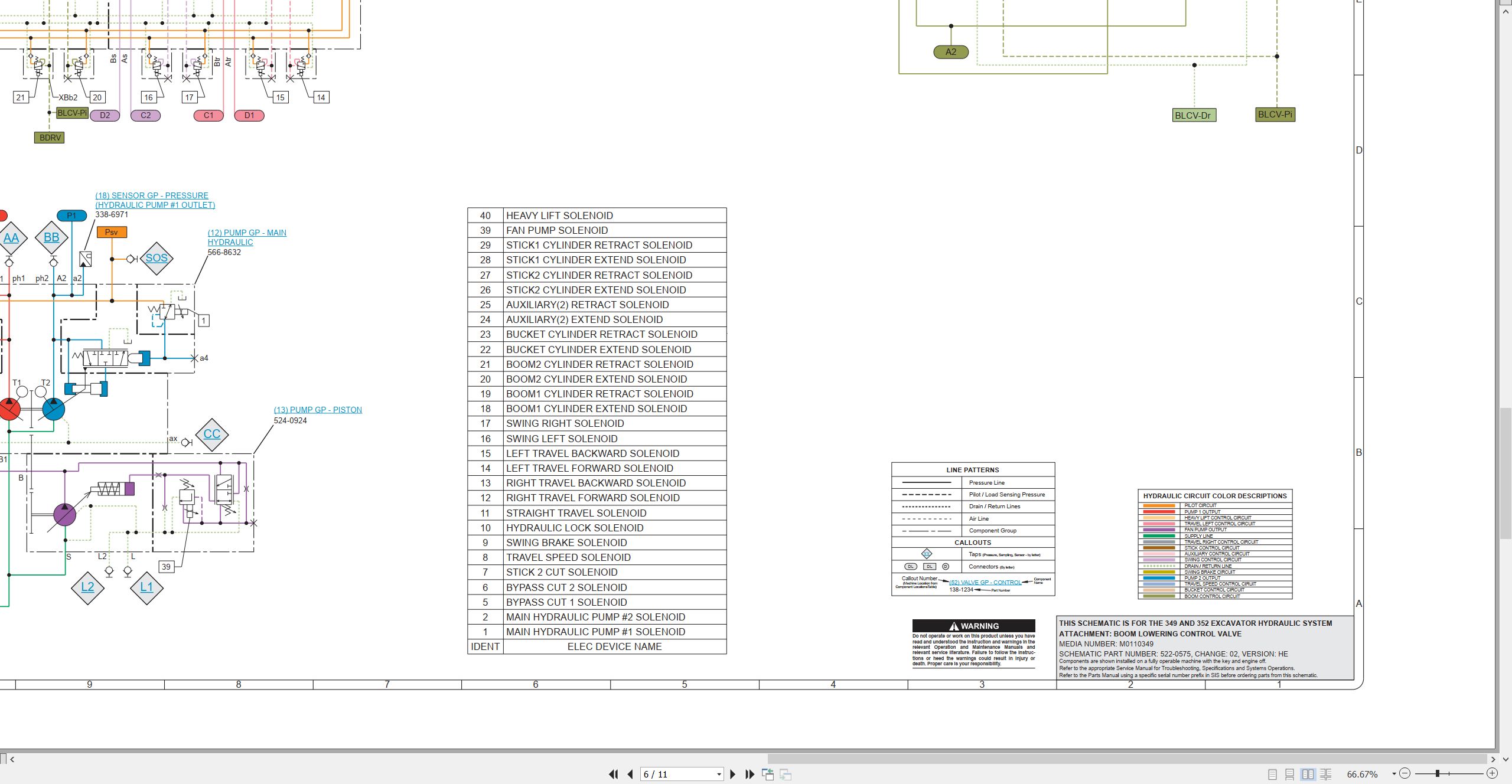Click the solenoid callout box 39
The image size is (1512, 784).
click(x=167, y=567)
